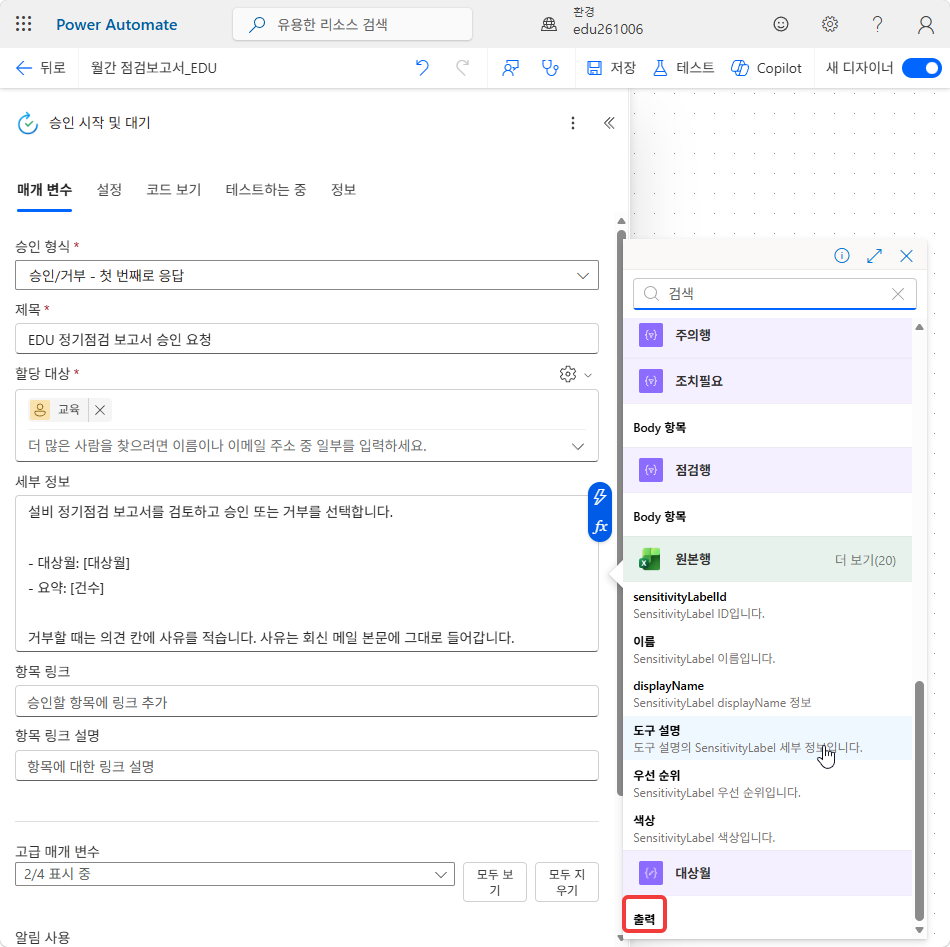Switch to the 정보 tab
The image size is (950, 947).
click(343, 190)
